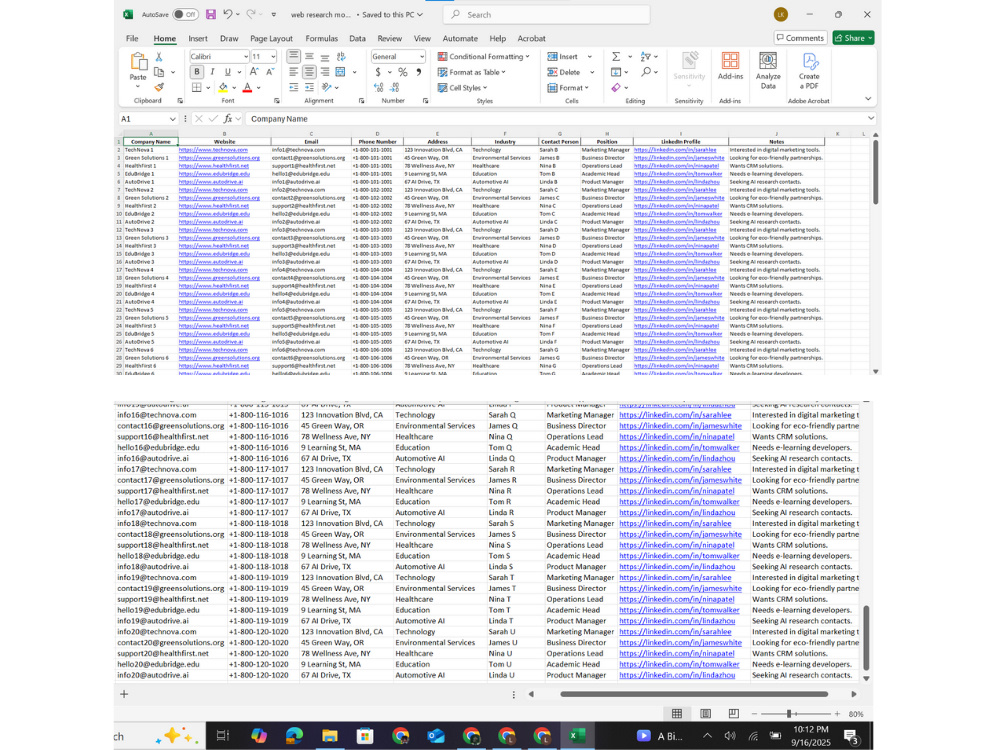Image resolution: width=1000 pixels, height=750 pixels.
Task: Click the green Share button
Action: click(853, 38)
